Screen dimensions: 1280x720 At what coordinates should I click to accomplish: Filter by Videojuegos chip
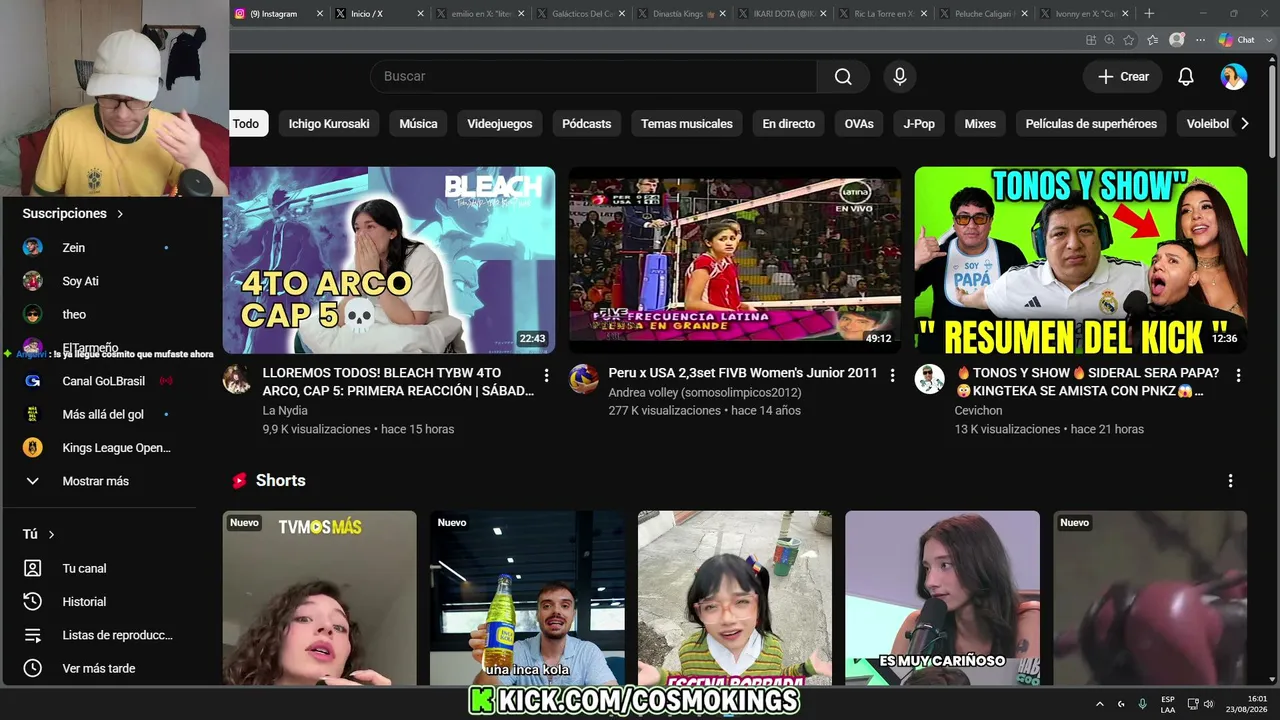500,124
